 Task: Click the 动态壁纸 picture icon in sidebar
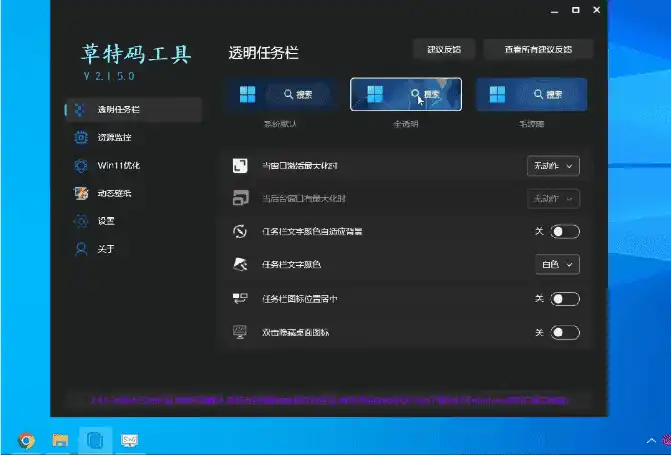pyautogui.click(x=80, y=193)
